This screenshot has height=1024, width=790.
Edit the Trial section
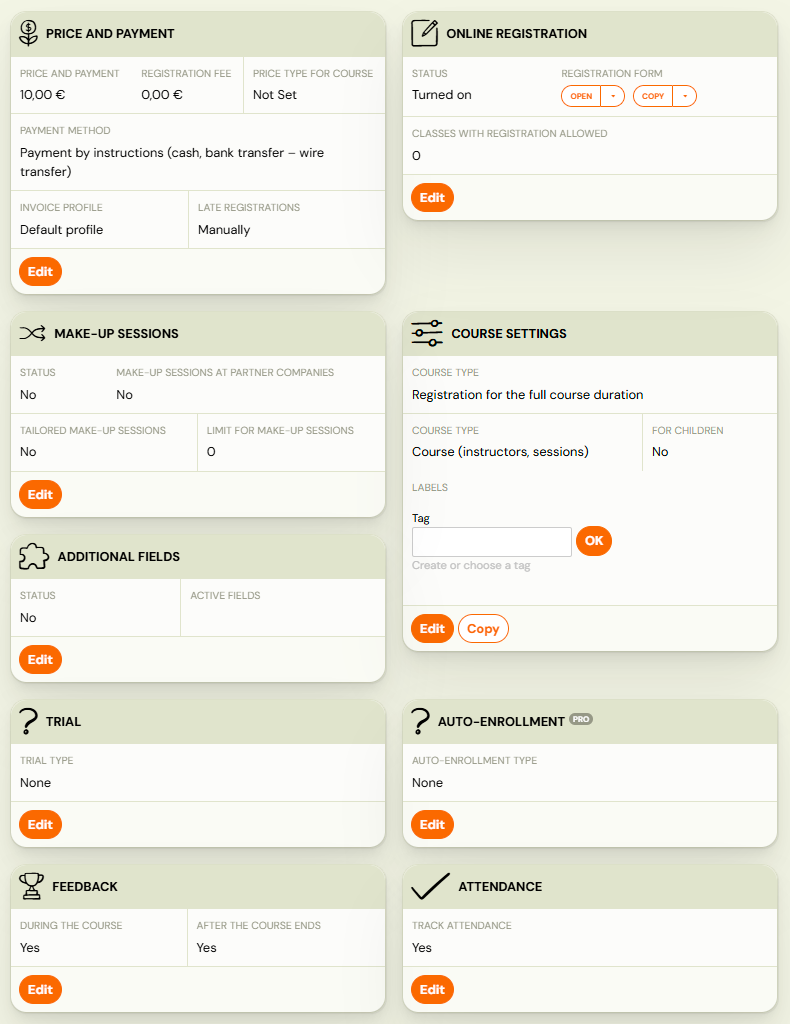coord(40,825)
